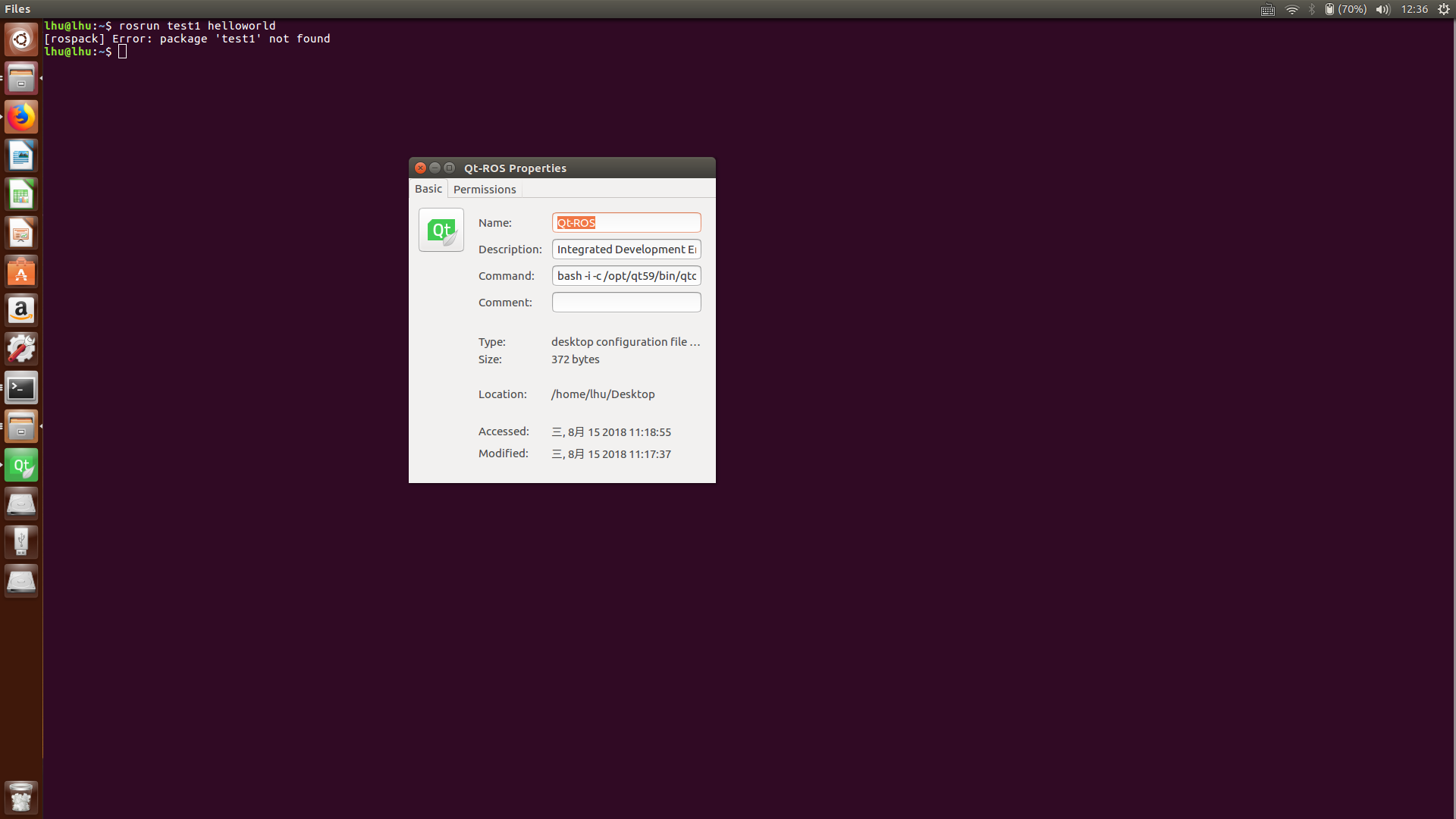Click the Qt icon in Properties dialog
This screenshot has height=819, width=1456.
[x=441, y=230]
